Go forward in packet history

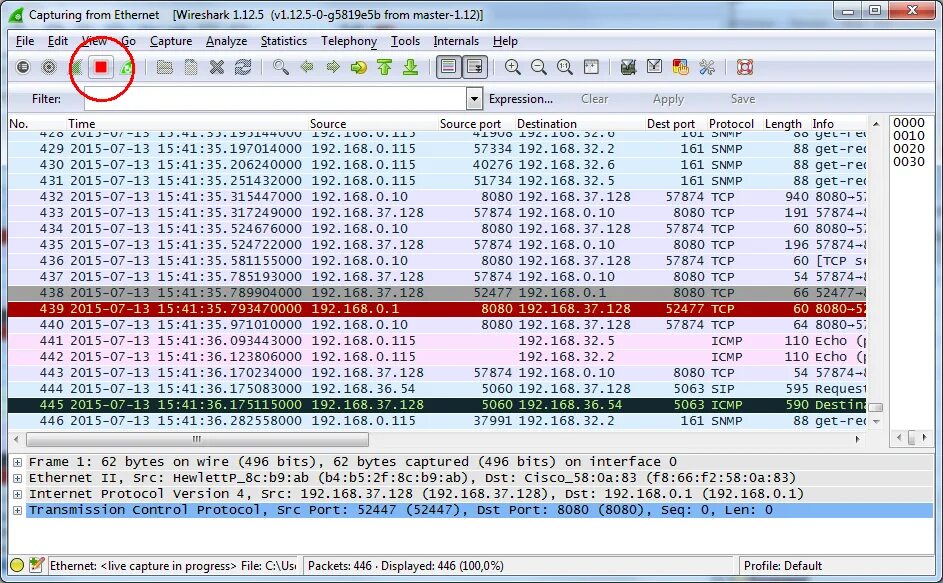[333, 67]
